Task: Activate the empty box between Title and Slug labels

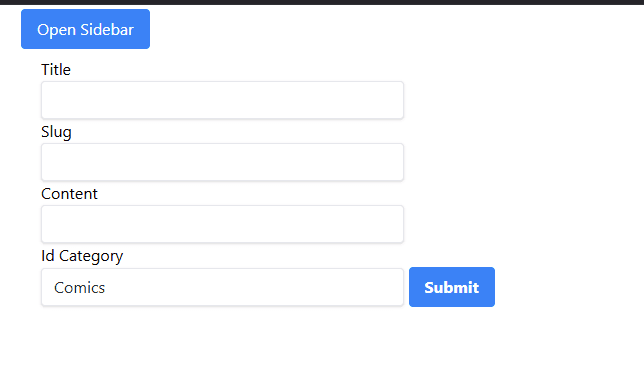Action: [x=222, y=100]
